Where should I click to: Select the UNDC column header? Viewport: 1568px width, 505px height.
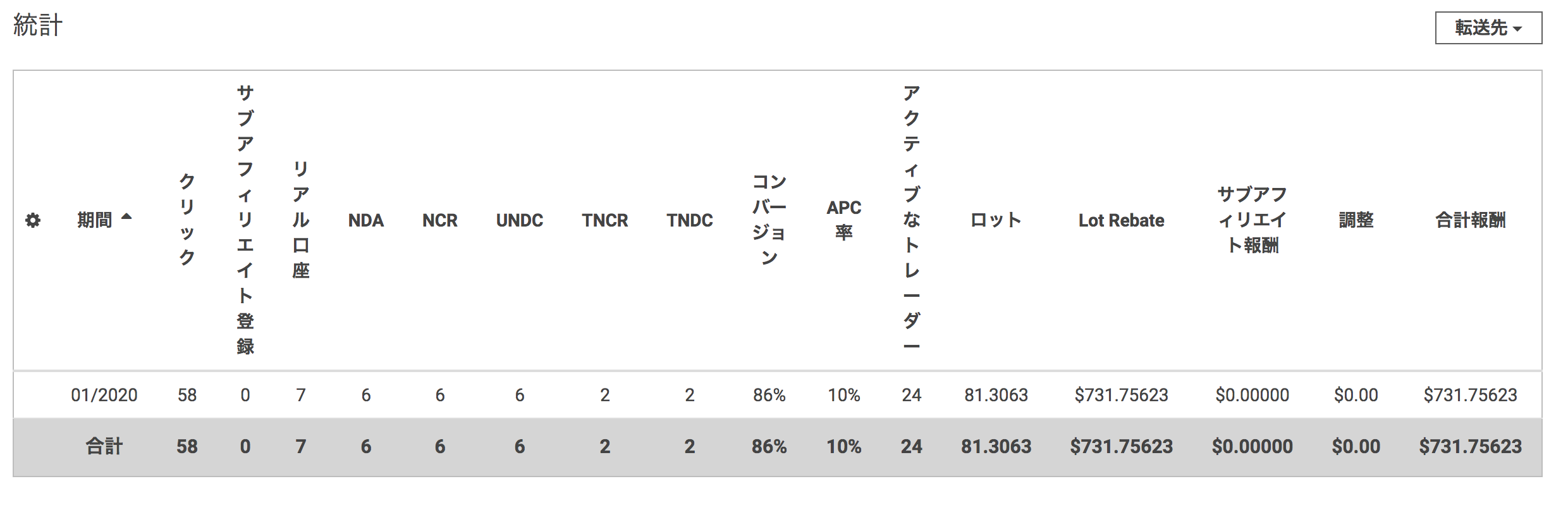pyautogui.click(x=519, y=220)
